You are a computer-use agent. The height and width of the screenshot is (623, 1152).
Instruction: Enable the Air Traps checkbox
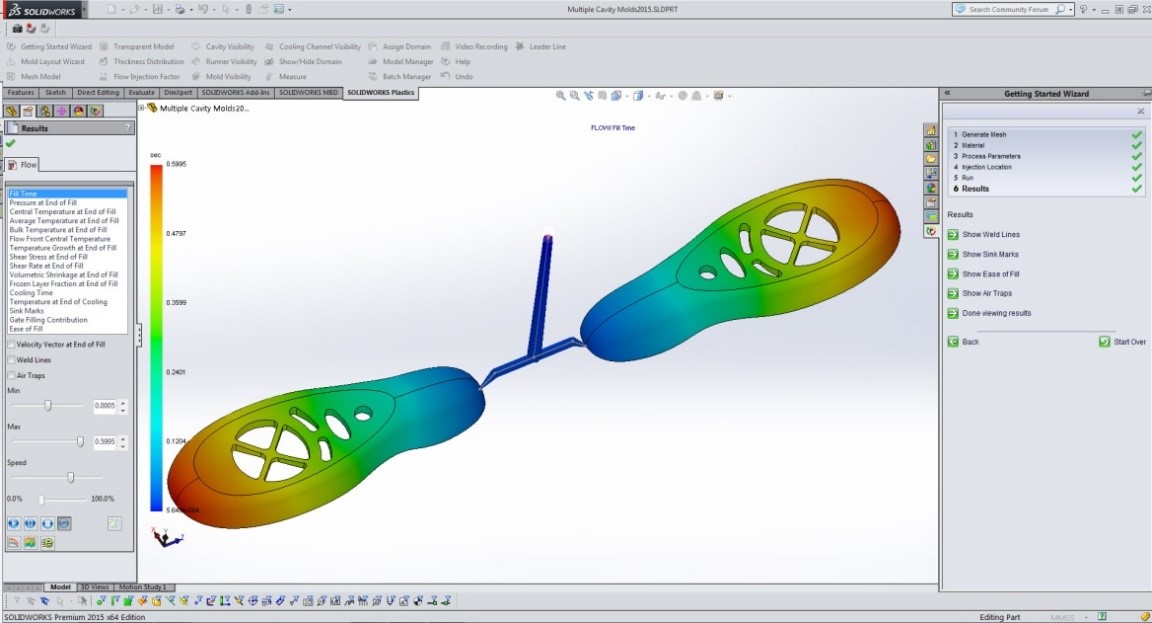click(11, 375)
